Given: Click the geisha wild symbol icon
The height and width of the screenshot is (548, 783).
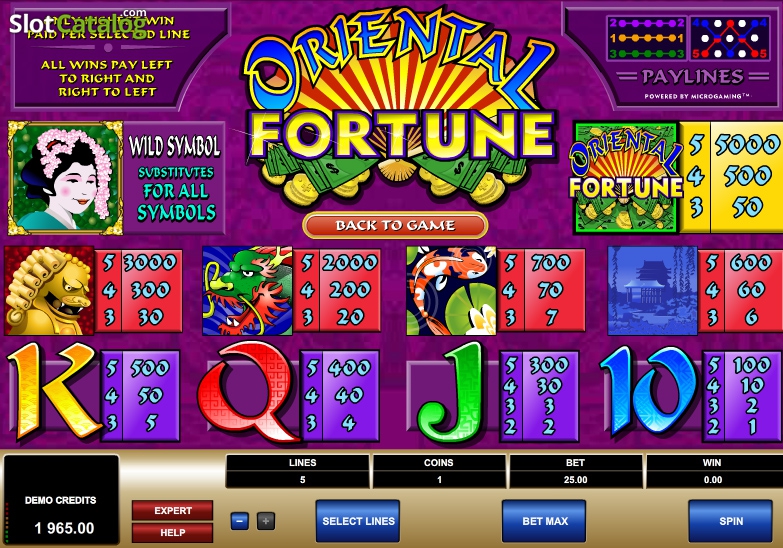Looking at the screenshot, I should (x=65, y=178).
